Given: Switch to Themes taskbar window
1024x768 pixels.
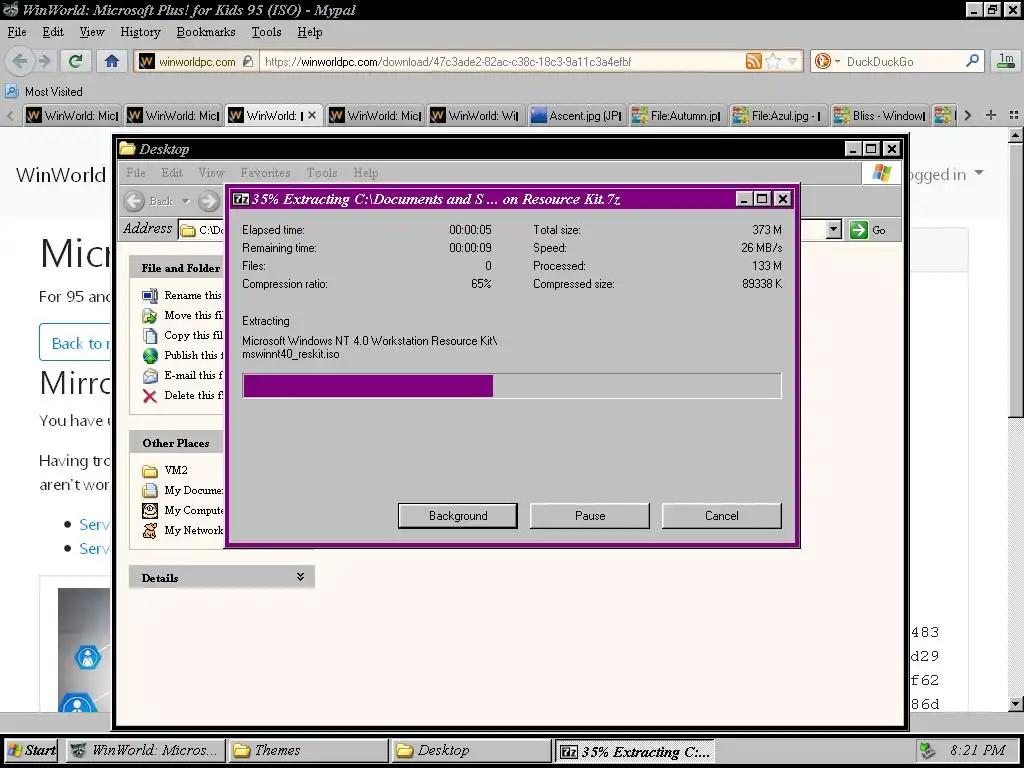Looking at the screenshot, I should [x=307, y=750].
